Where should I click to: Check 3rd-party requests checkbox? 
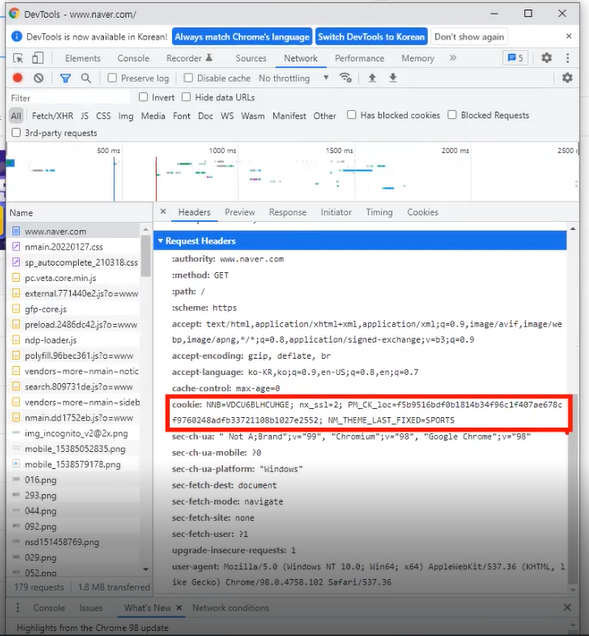click(16, 133)
